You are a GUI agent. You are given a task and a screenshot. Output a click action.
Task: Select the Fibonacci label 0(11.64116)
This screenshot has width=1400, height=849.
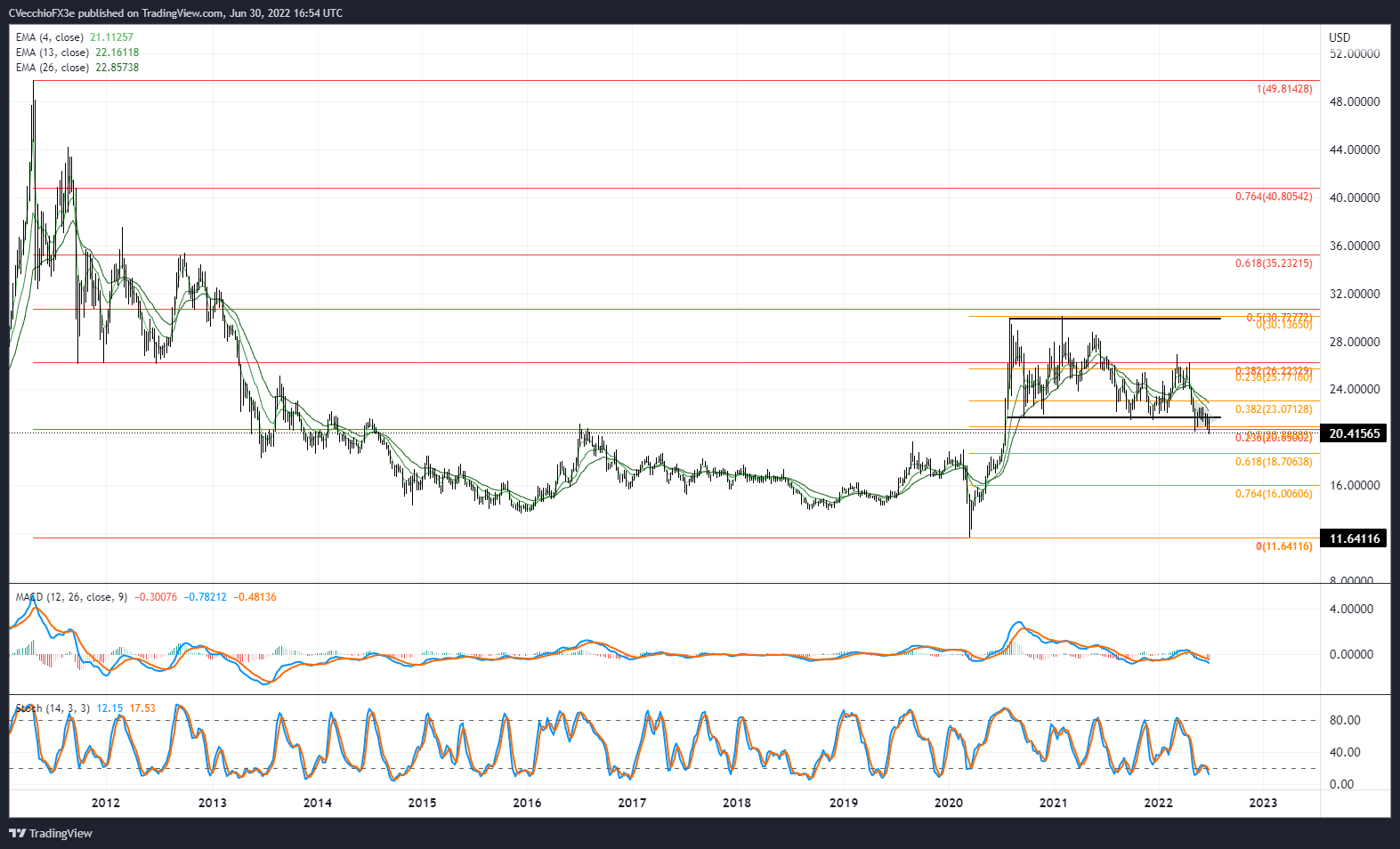[1283, 546]
